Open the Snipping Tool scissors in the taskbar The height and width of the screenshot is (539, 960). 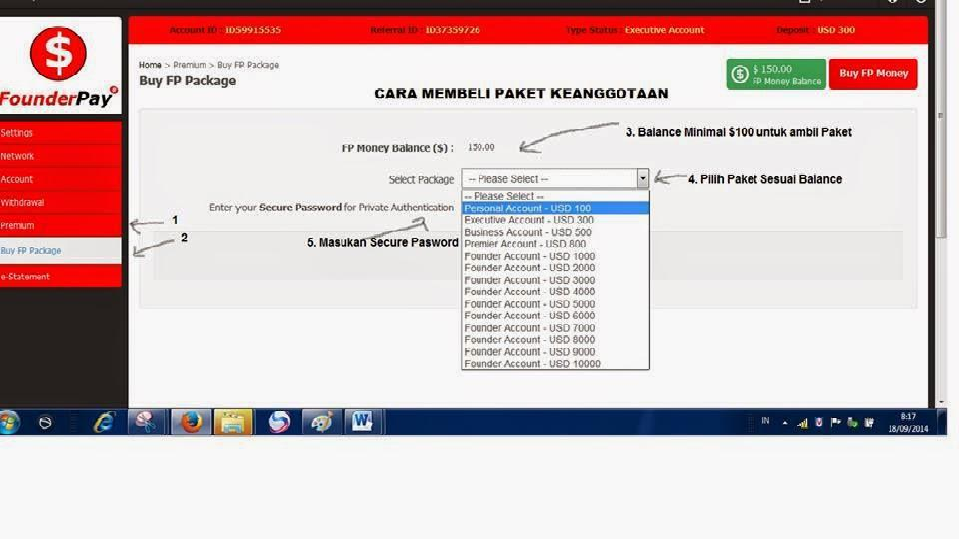146,422
